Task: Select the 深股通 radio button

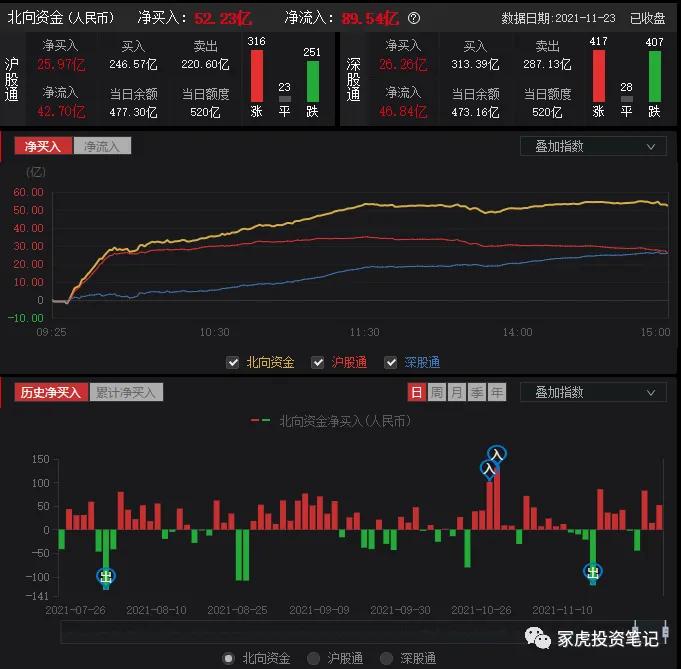Action: coord(387,659)
